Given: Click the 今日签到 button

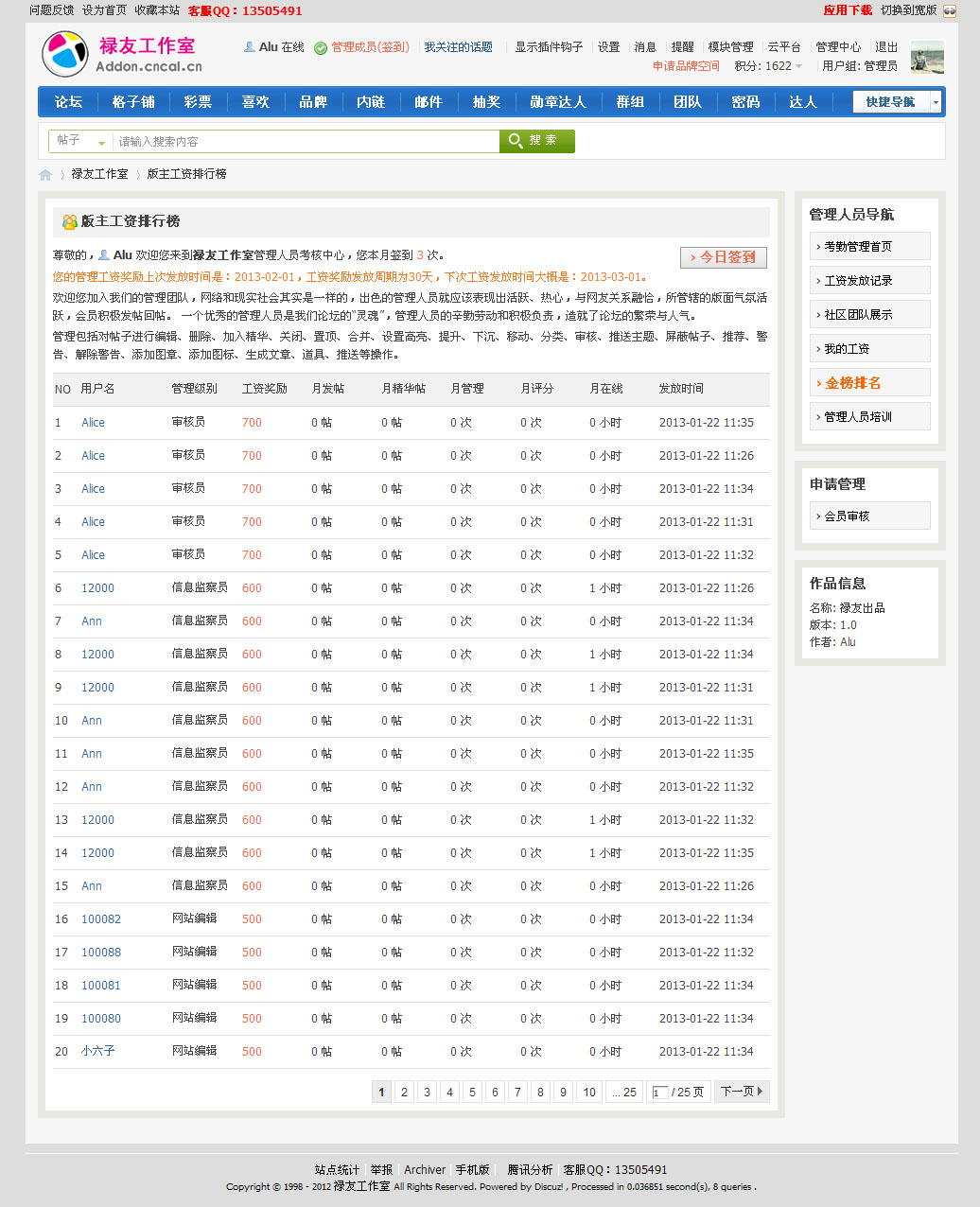Looking at the screenshot, I should tap(724, 257).
